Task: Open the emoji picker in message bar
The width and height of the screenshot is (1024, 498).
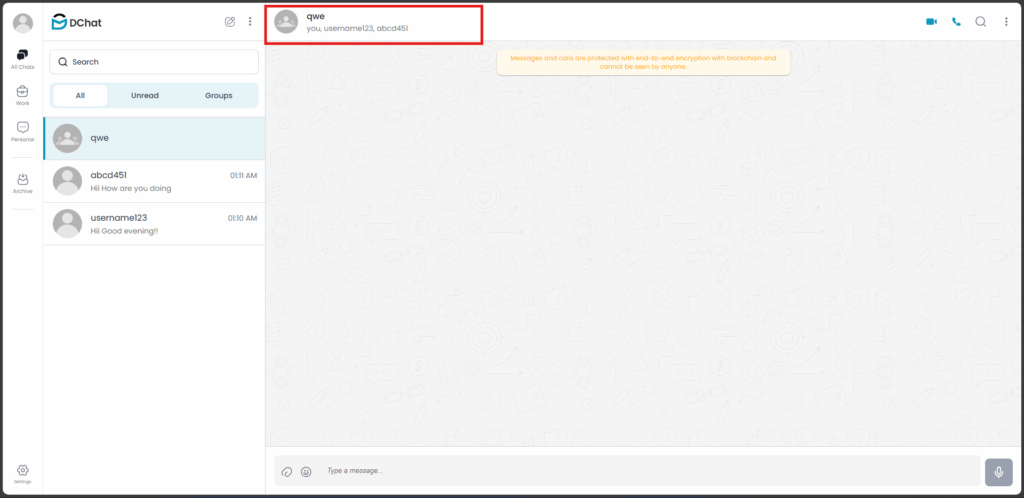Action: pyautogui.click(x=306, y=471)
